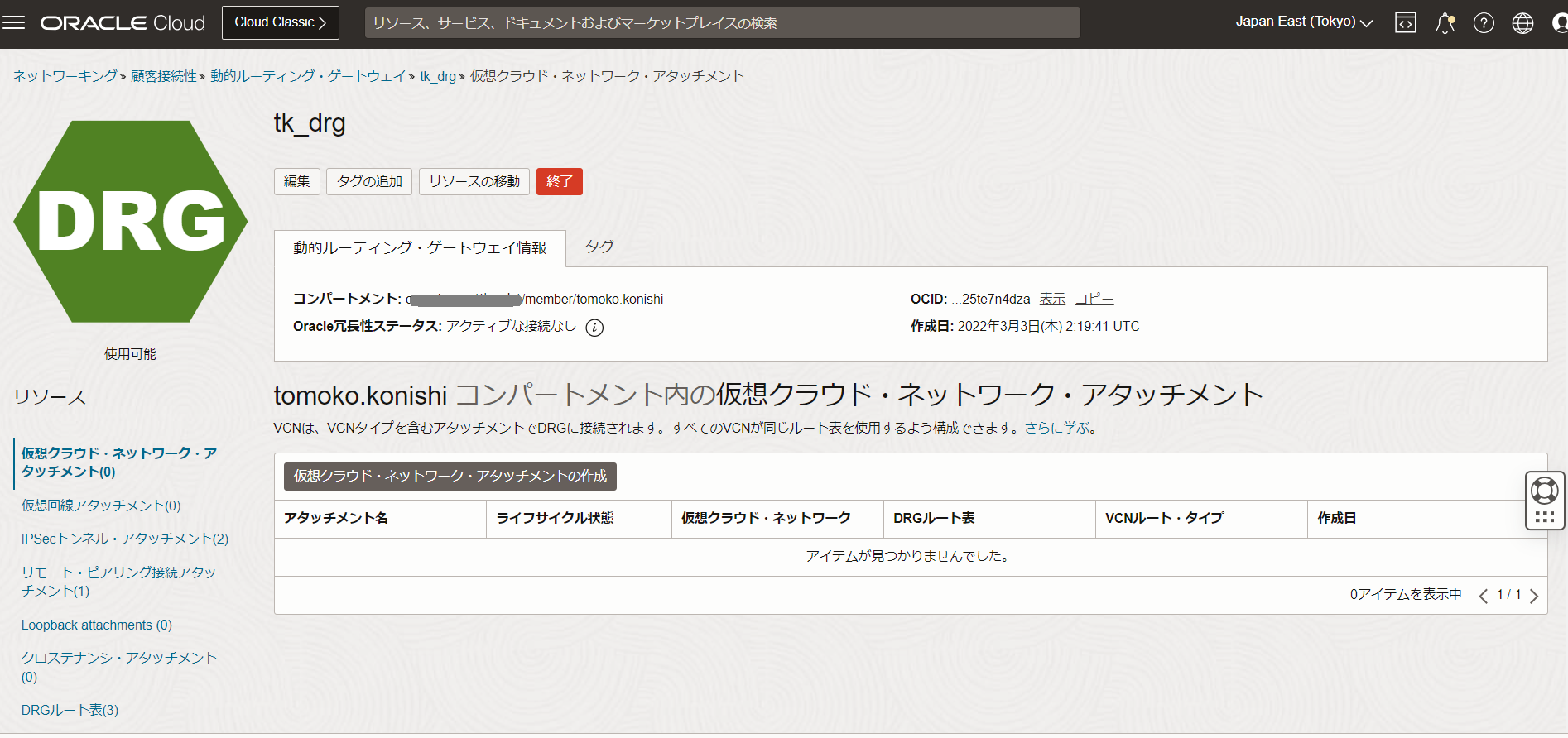Viewport: 1568px width, 738px height.
Task: Click the OCID 表示 link
Action: pos(1052,300)
